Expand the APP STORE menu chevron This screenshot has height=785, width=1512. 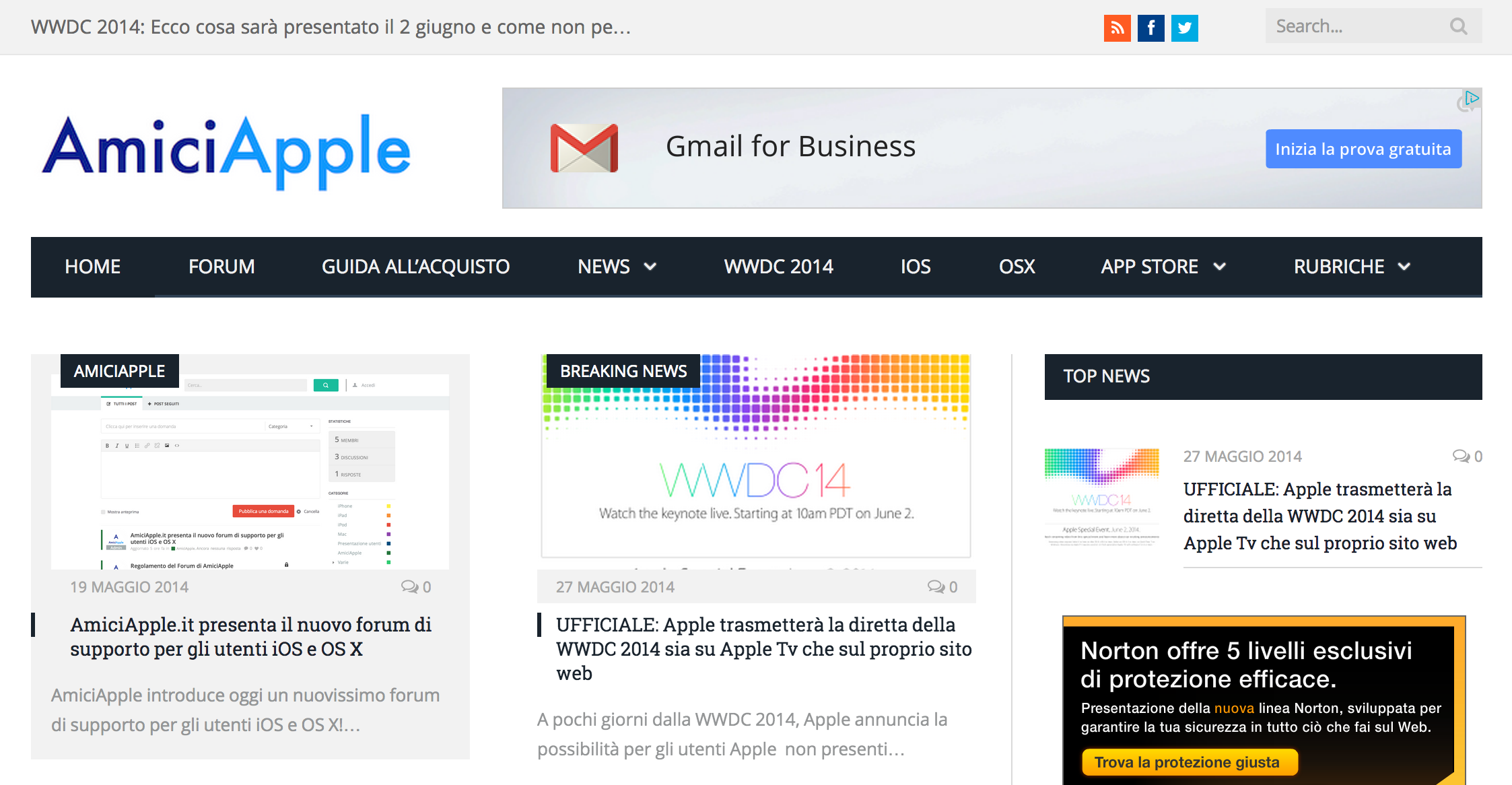coord(1219,267)
